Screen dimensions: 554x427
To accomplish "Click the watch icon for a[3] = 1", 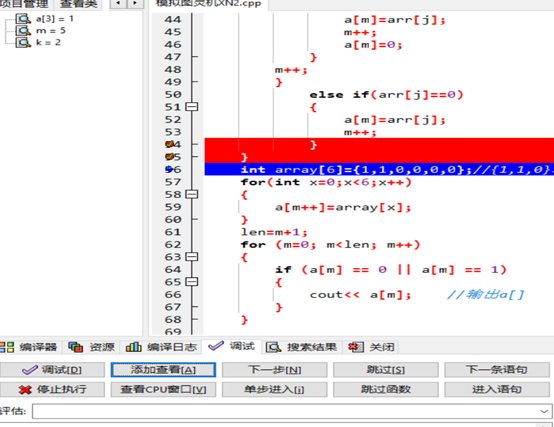I will pos(24,19).
